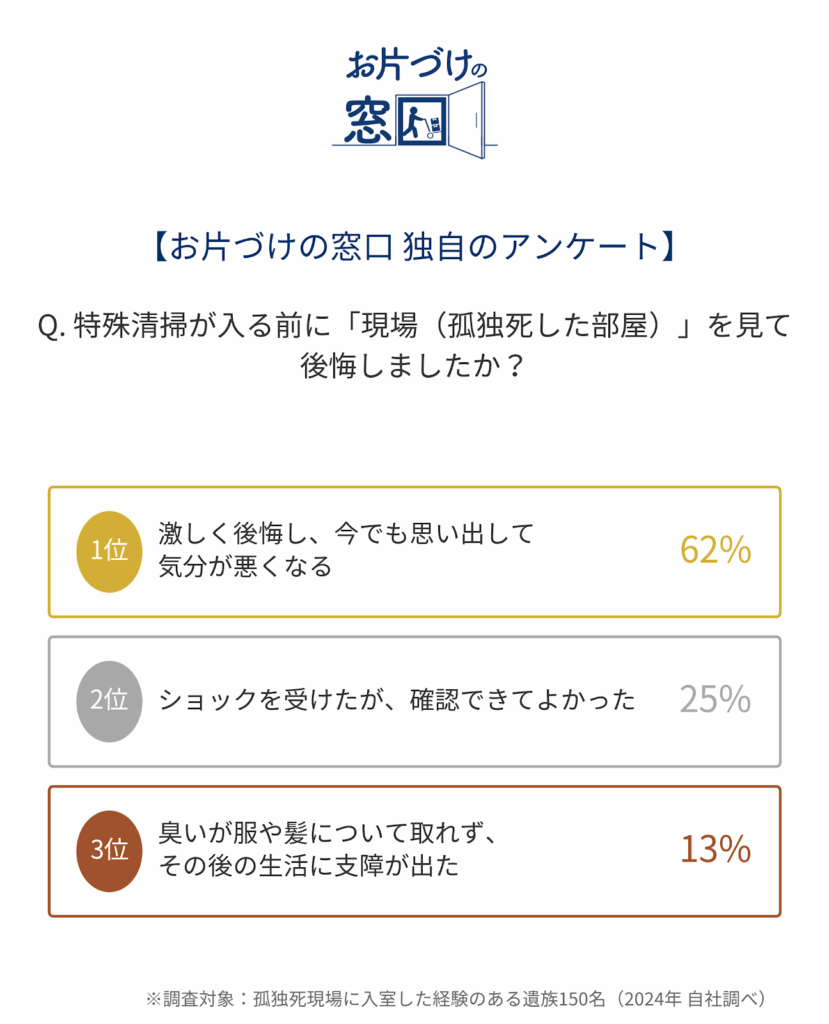829x1024 pixels.
Task: Select answer ショックを受けたが、確認できてよかった
Action: (x=397, y=701)
